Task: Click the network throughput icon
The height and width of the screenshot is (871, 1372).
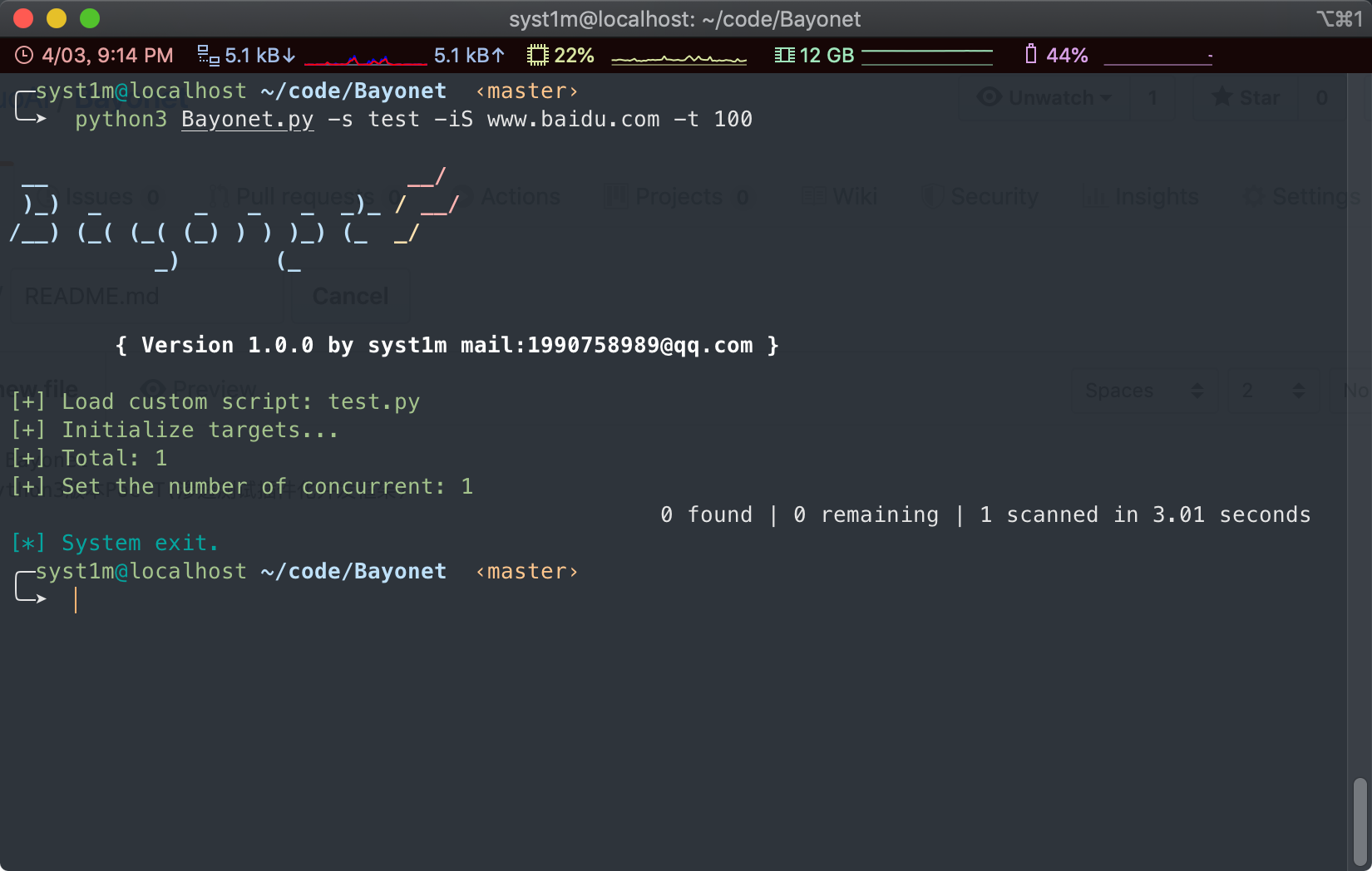Action: coord(208,56)
